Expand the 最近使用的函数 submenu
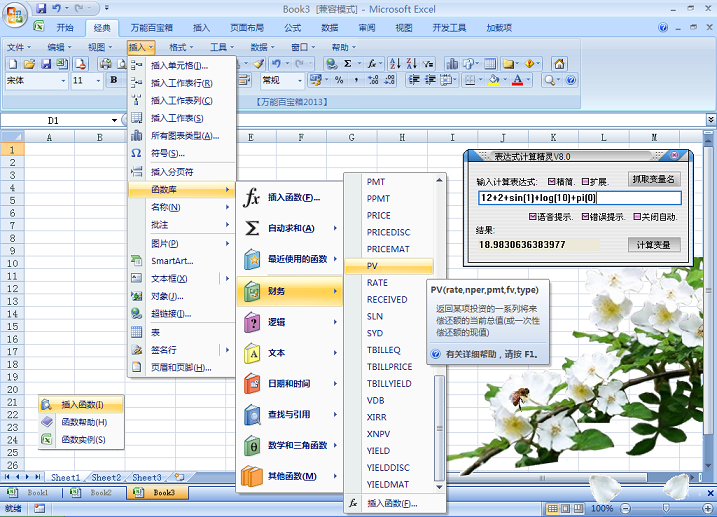The height and width of the screenshot is (517, 717). click(289, 259)
